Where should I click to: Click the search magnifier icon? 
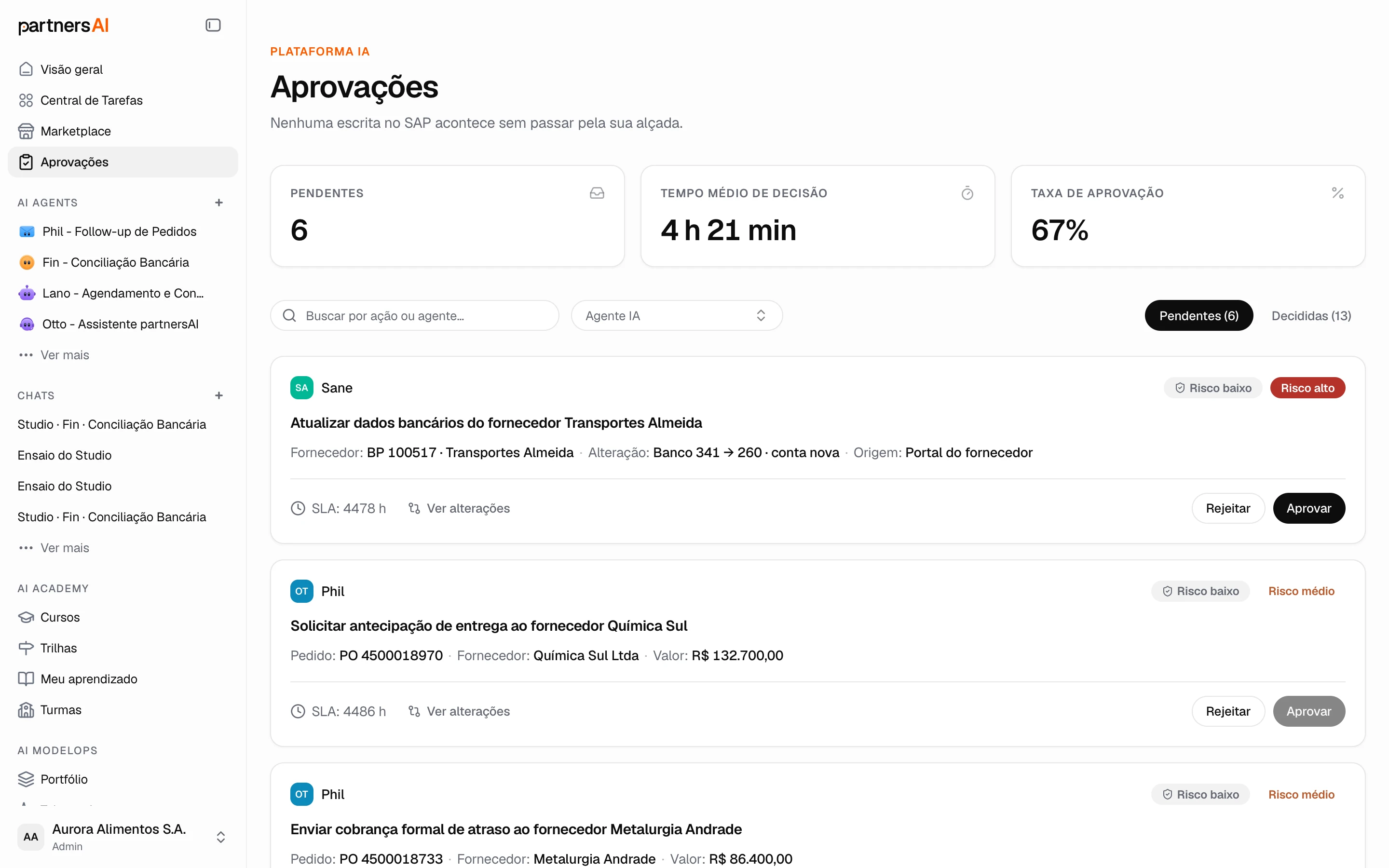[x=289, y=315]
